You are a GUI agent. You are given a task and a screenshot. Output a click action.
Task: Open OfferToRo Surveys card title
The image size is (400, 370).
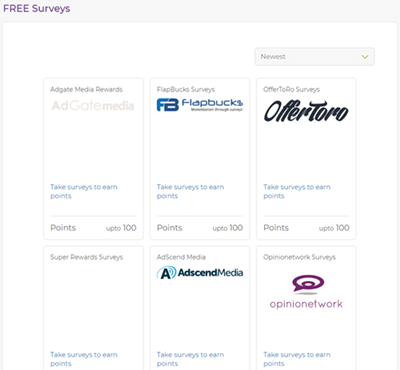[291, 89]
